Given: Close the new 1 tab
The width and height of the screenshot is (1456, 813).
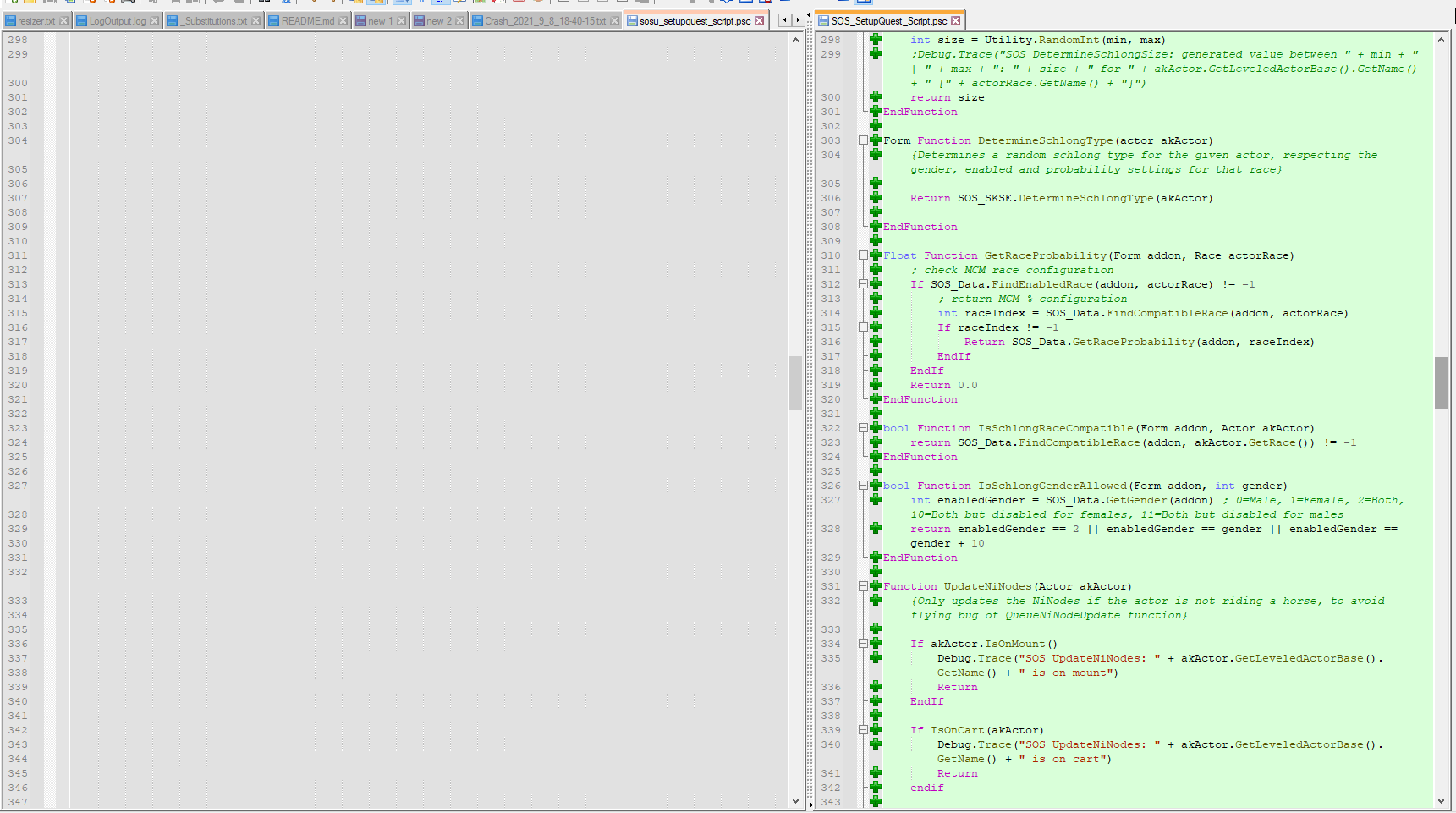Looking at the screenshot, I should click(401, 21).
